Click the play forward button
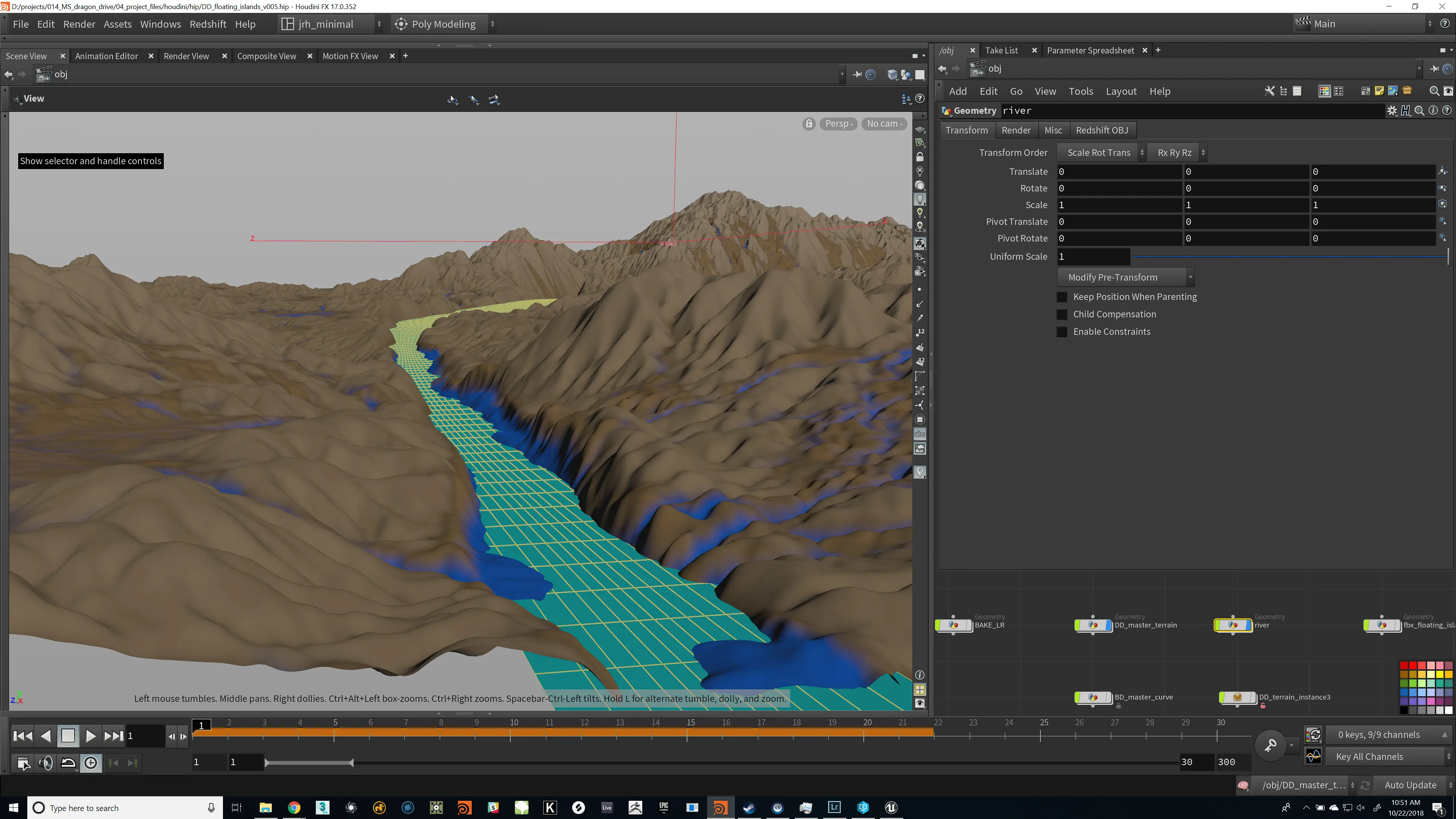This screenshot has height=819, width=1456. tap(90, 736)
